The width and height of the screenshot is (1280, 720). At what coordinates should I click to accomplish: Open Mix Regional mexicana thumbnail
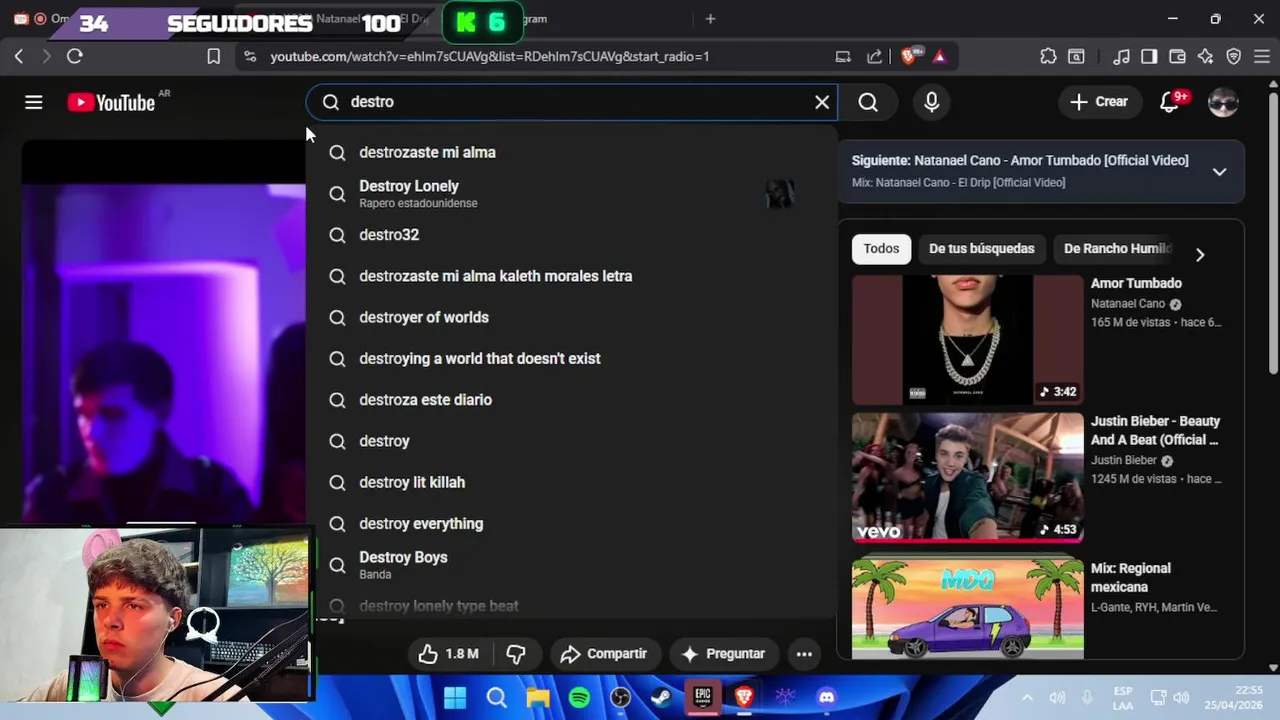pyautogui.click(x=967, y=607)
